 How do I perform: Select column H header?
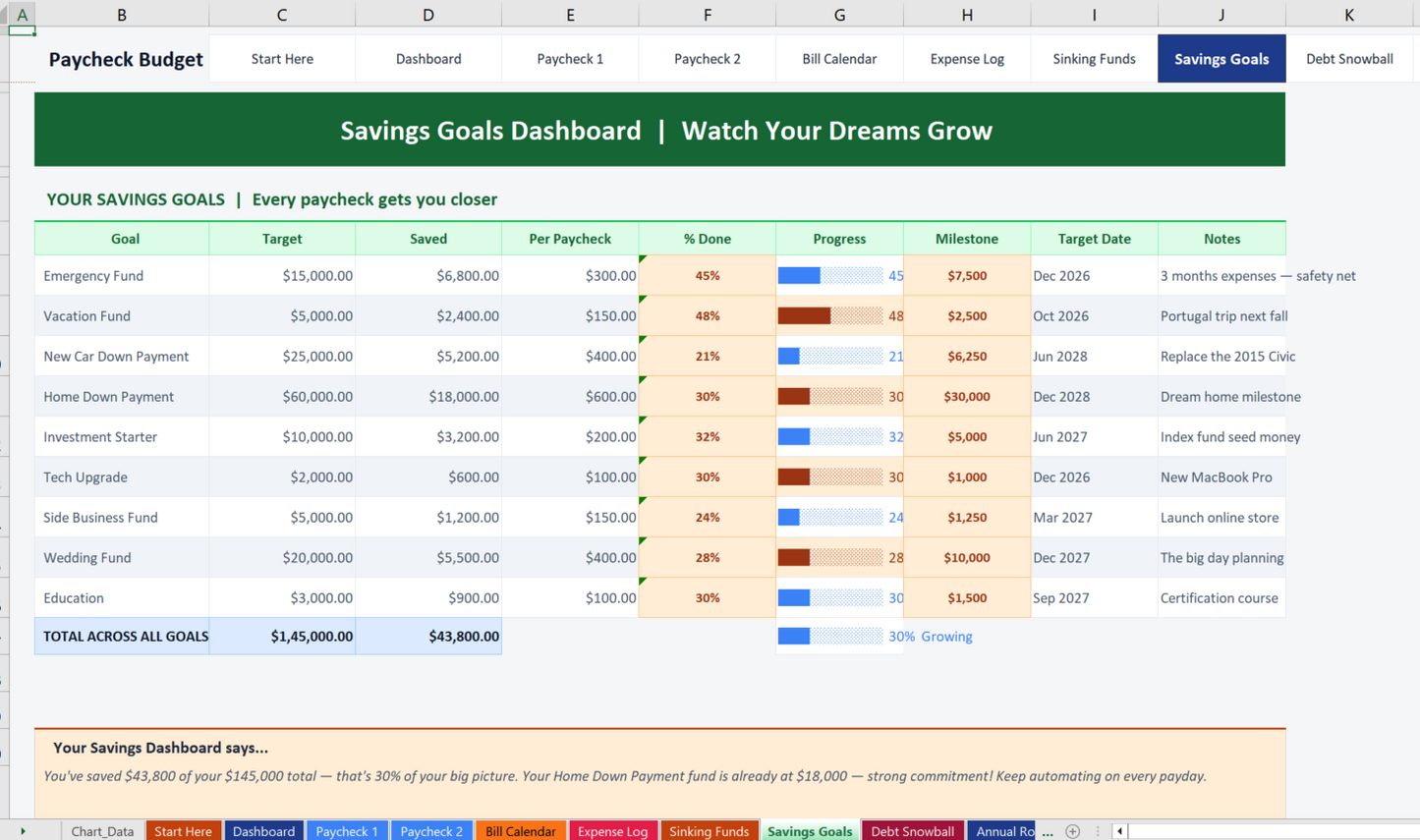(967, 15)
